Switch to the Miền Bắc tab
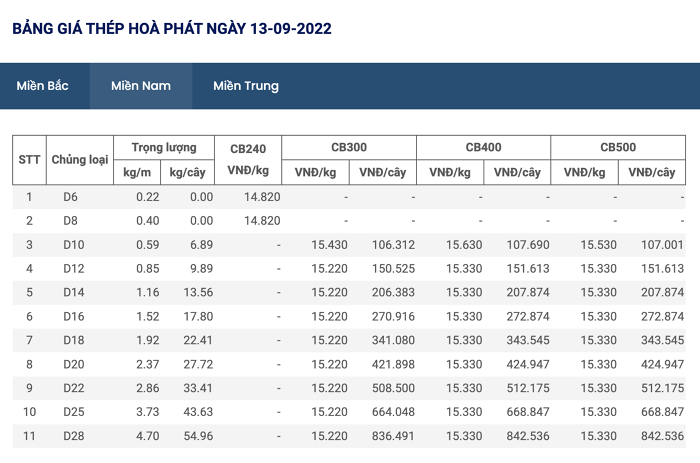700x463 pixels. pyautogui.click(x=42, y=86)
